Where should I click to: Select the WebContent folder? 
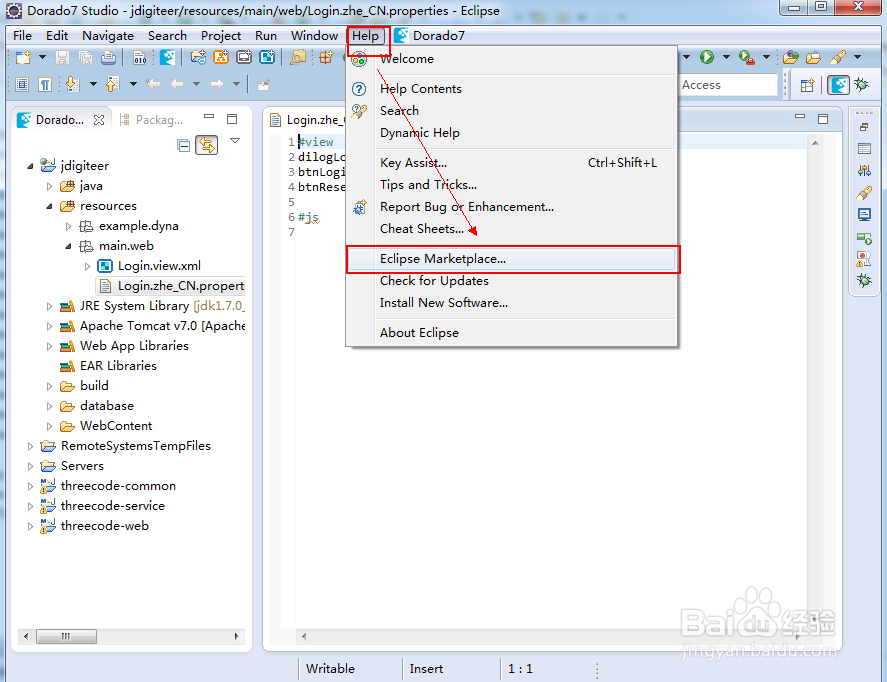click(x=116, y=425)
